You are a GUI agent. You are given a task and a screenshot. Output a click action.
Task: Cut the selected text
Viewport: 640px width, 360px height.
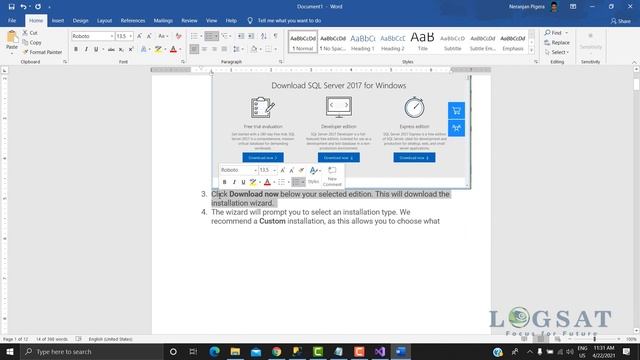30,33
